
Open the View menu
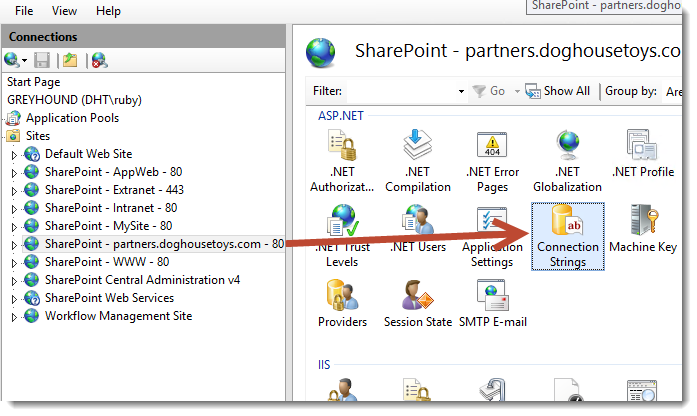[x=64, y=11]
